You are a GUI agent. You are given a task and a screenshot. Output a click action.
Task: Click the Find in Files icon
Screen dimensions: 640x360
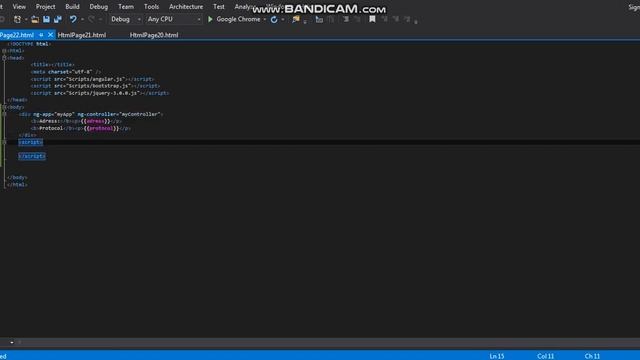point(296,19)
